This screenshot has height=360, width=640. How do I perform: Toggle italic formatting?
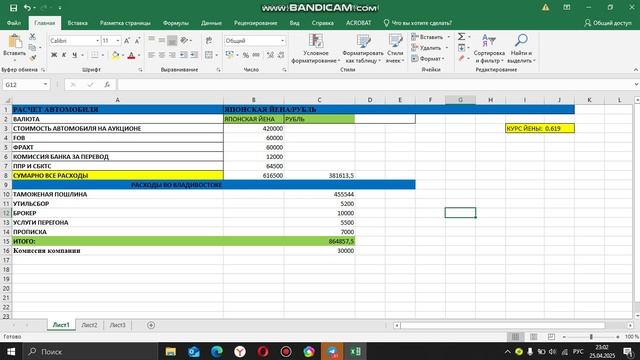tap(64, 55)
